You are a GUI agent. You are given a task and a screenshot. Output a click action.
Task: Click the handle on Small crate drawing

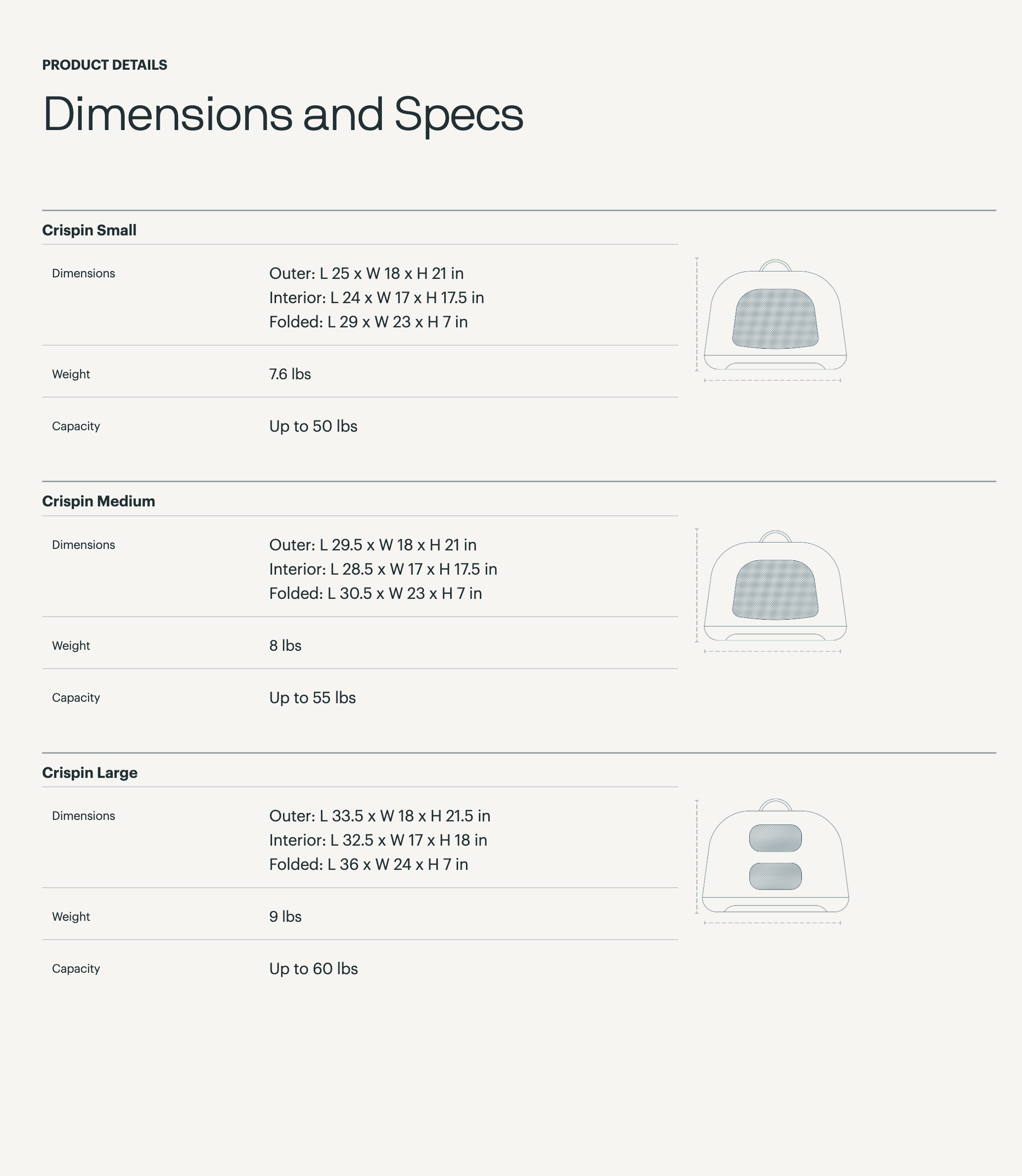tap(775, 263)
